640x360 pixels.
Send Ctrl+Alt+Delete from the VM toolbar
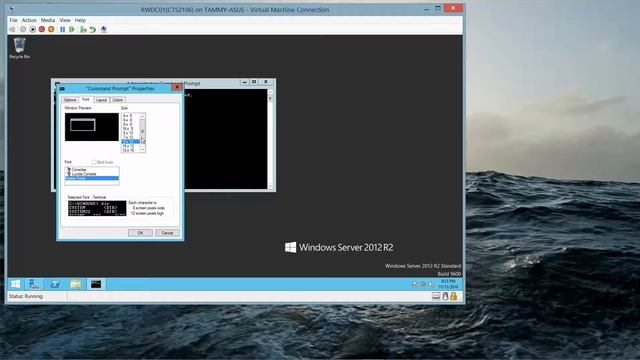[x=12, y=29]
